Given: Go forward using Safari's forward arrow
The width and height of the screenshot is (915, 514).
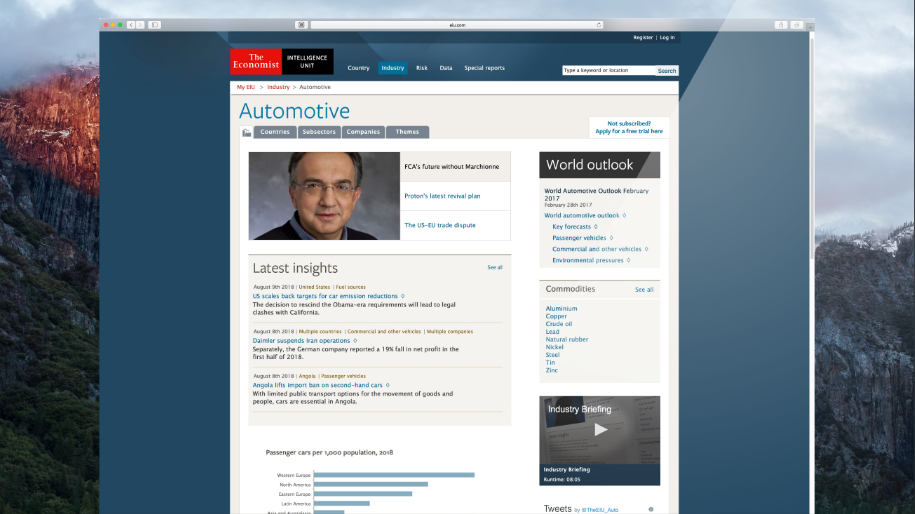Looking at the screenshot, I should point(140,25).
